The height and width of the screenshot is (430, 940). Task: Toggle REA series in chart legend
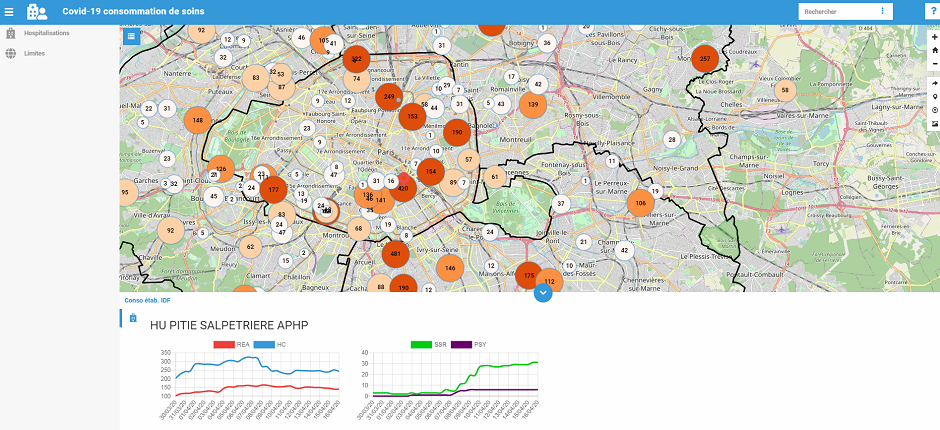[x=224, y=344]
